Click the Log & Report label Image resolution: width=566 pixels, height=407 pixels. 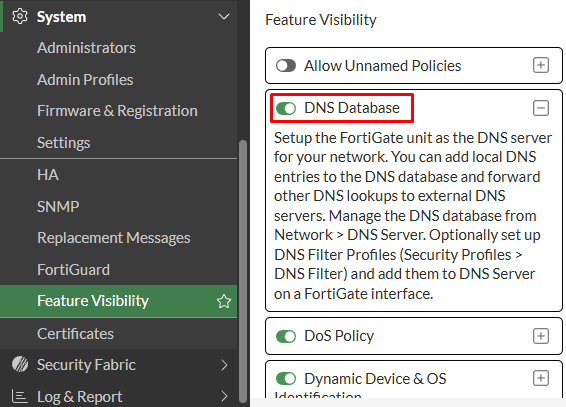coord(79,397)
